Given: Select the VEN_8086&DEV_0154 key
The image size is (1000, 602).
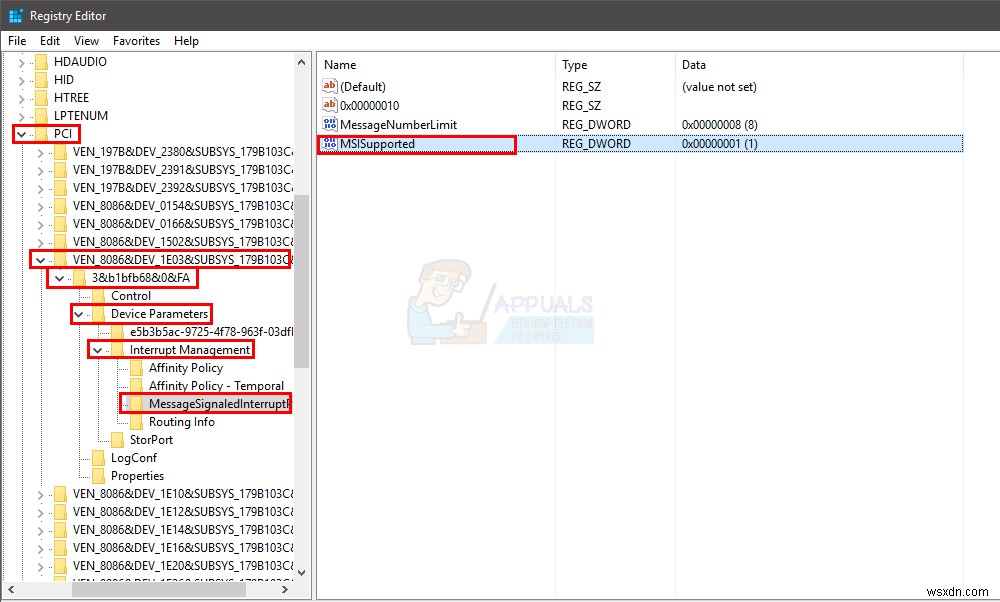Looking at the screenshot, I should click(182, 205).
